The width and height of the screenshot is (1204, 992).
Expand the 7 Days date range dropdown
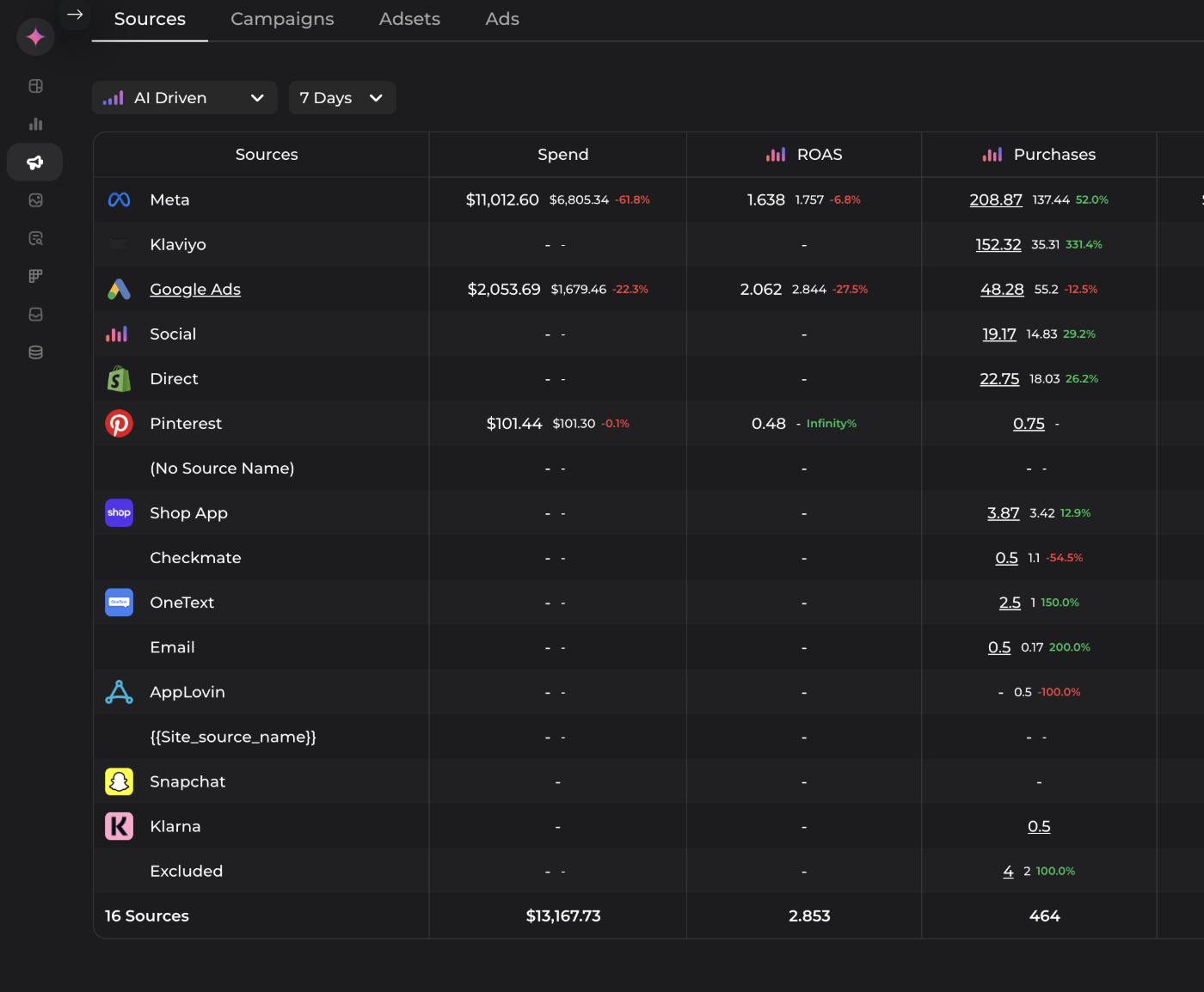[x=341, y=98]
